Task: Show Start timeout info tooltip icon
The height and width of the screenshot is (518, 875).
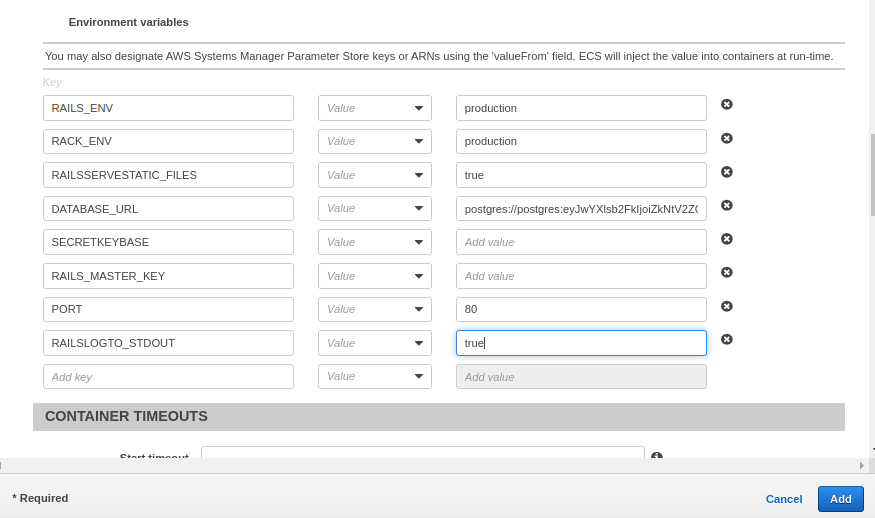Action: (x=657, y=456)
